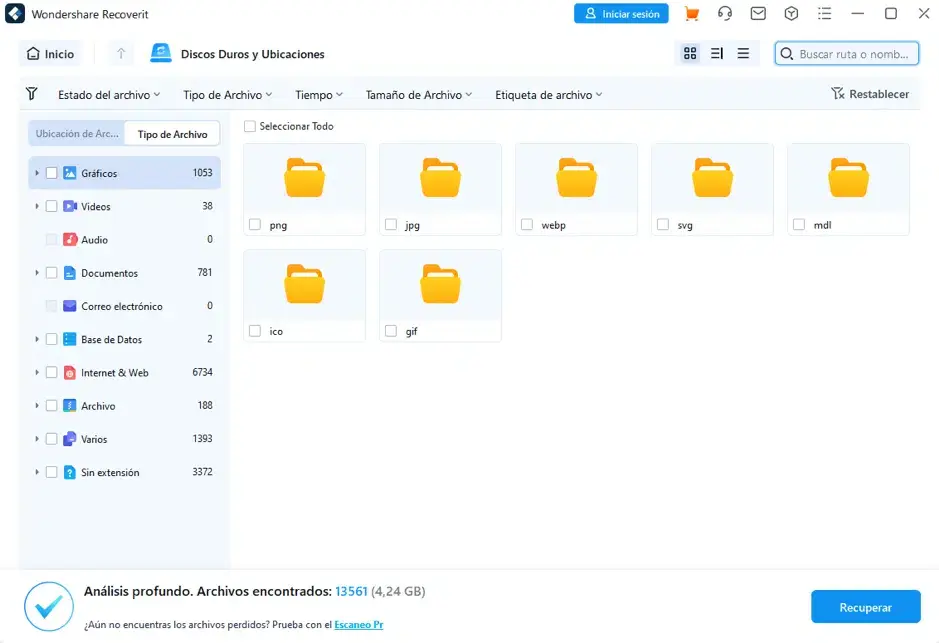939x643 pixels.
Task: Expand the Gráficos tree arrow
Action: [x=37, y=173]
